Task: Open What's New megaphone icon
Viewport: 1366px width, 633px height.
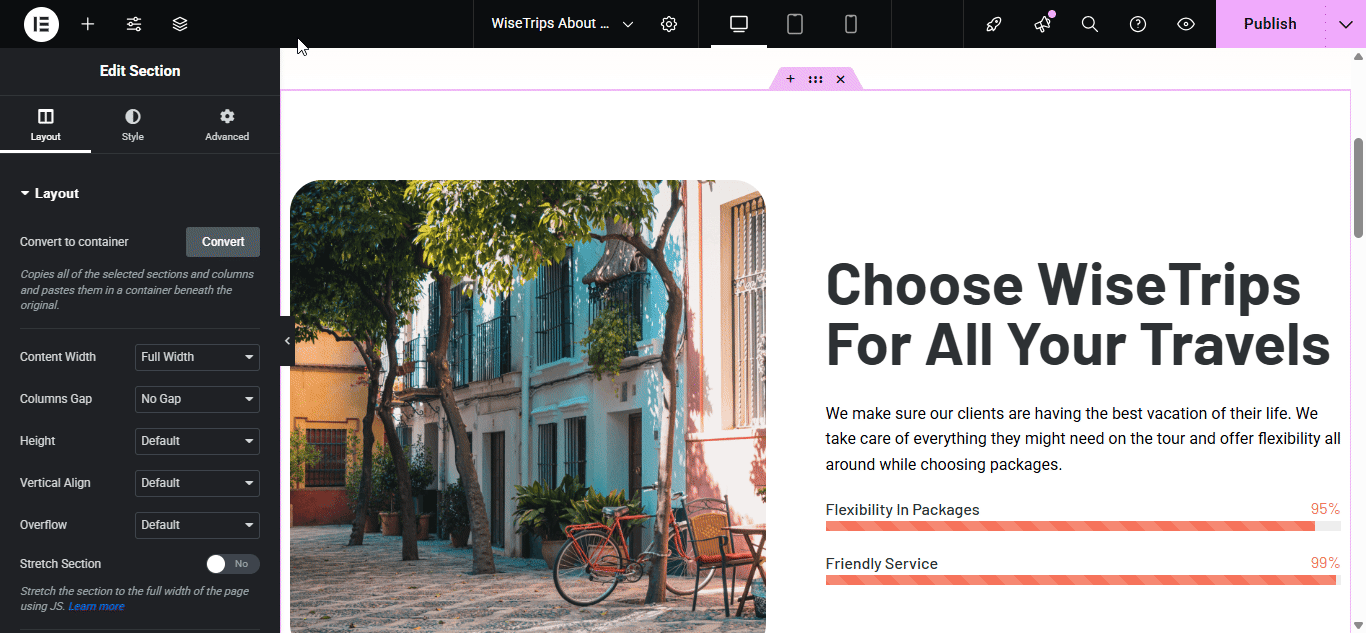Action: 1042,24
